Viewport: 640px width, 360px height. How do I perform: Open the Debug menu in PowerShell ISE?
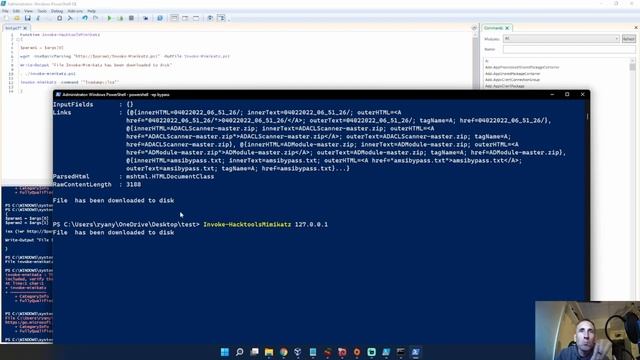(57, 11)
